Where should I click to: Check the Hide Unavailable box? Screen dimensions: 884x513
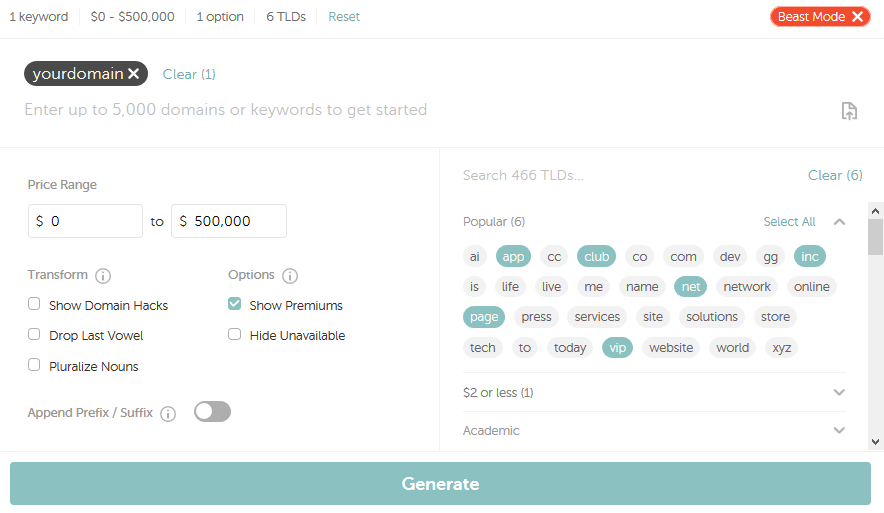pos(235,335)
